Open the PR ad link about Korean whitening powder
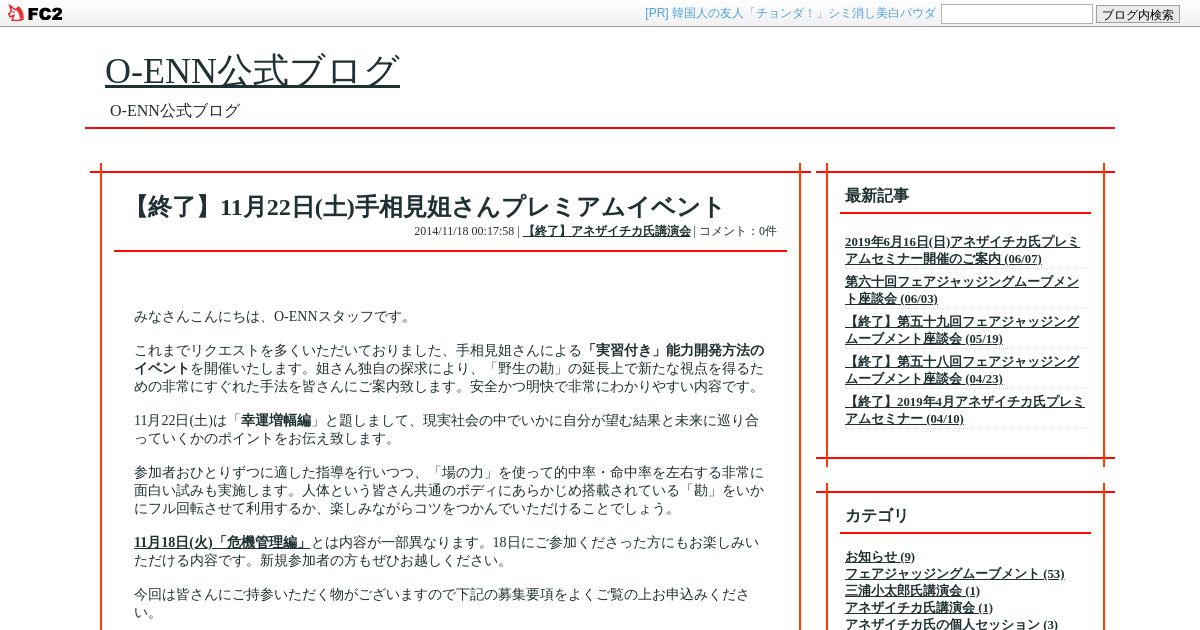Screen dimensions: 1200x630 [790, 13]
